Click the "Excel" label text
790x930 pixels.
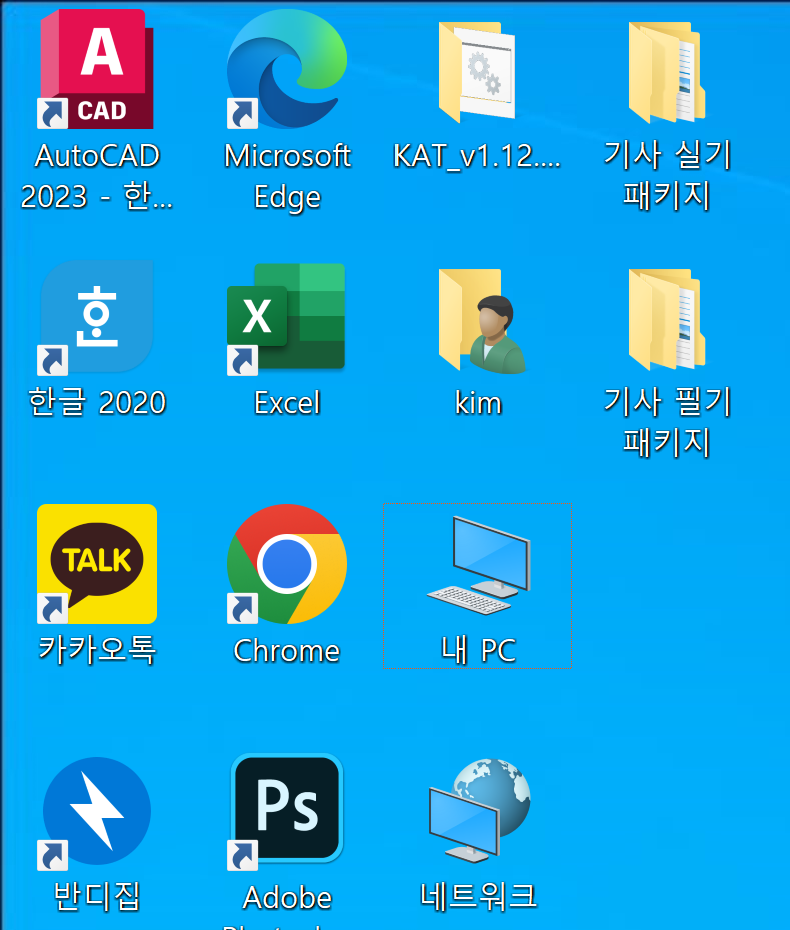tap(287, 403)
